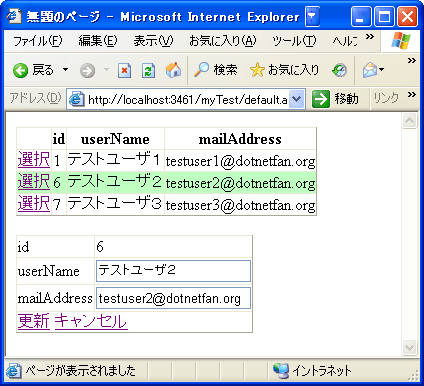424x386 pixels.
Task: Open the お気に入り(A) menu
Action: click(223, 41)
